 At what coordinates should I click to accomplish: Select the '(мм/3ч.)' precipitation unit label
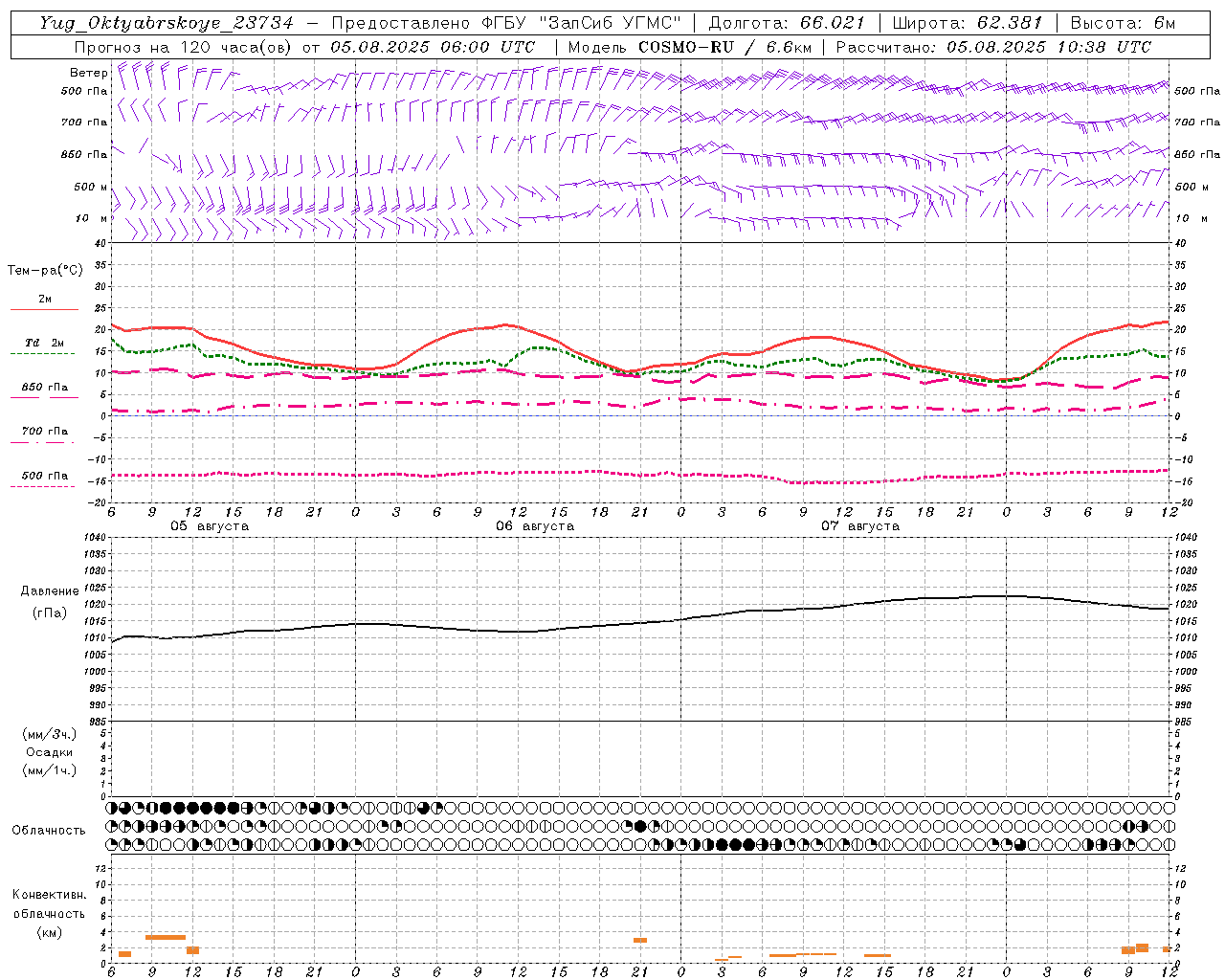[x=50, y=734]
